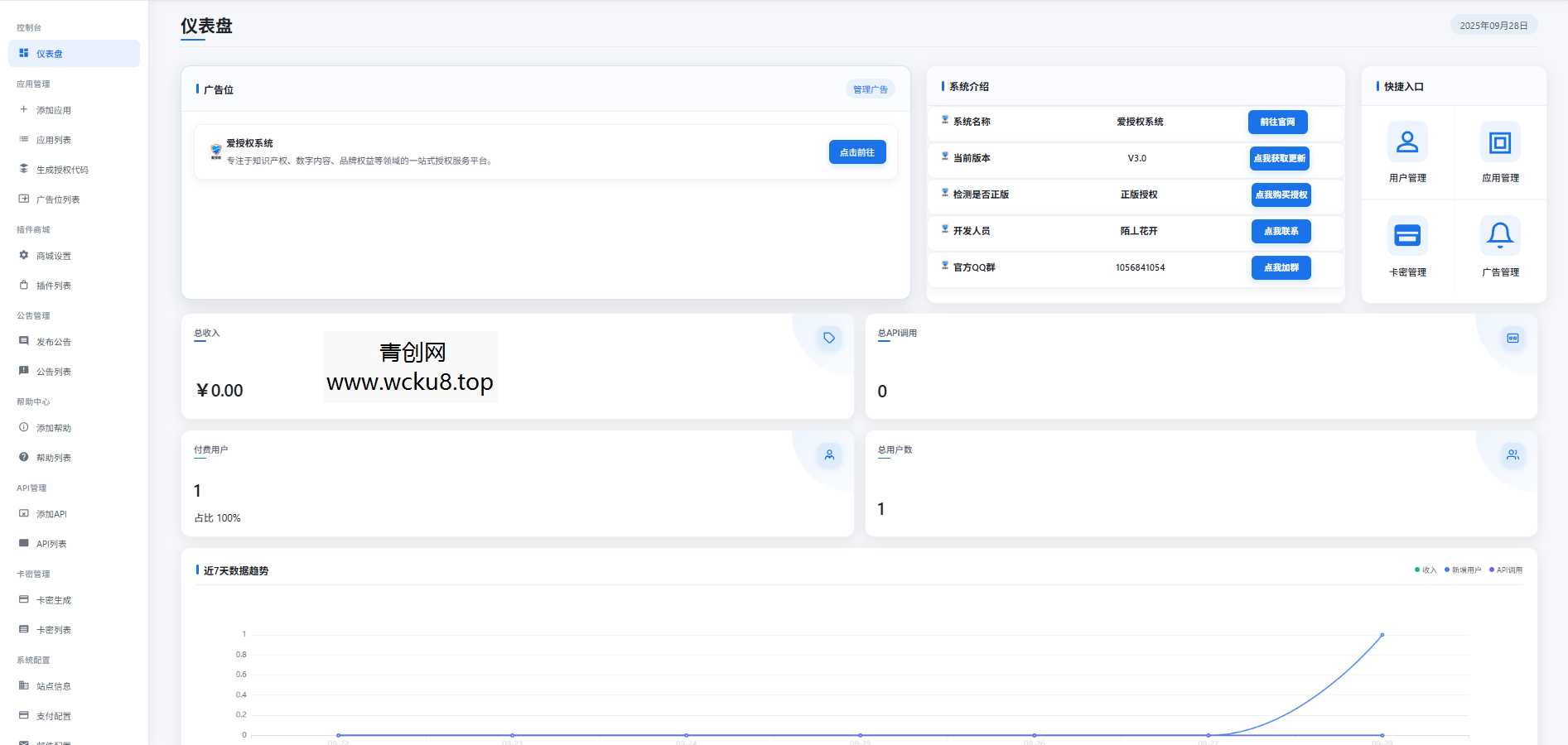
Task: Open 应用列表 from the sidebar
Action: 54,140
